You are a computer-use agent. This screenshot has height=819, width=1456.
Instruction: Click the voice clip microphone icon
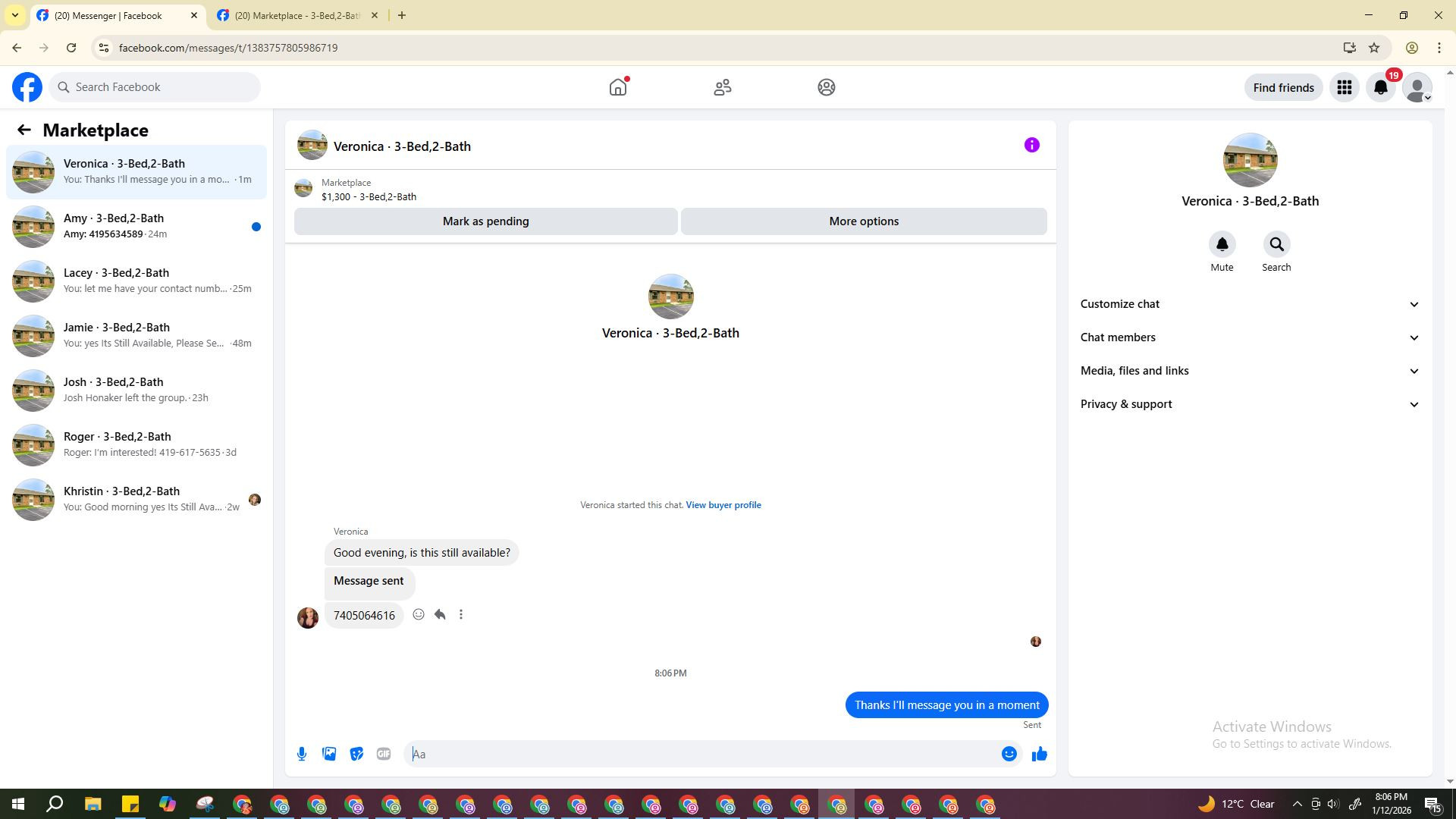tap(302, 754)
